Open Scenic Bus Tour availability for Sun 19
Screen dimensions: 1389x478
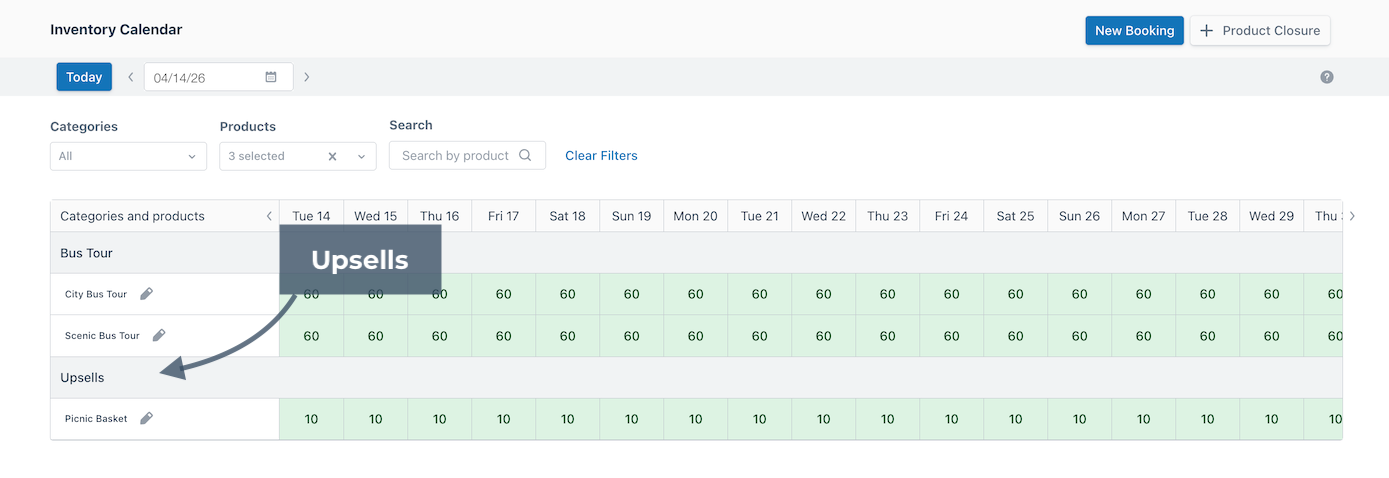point(631,336)
